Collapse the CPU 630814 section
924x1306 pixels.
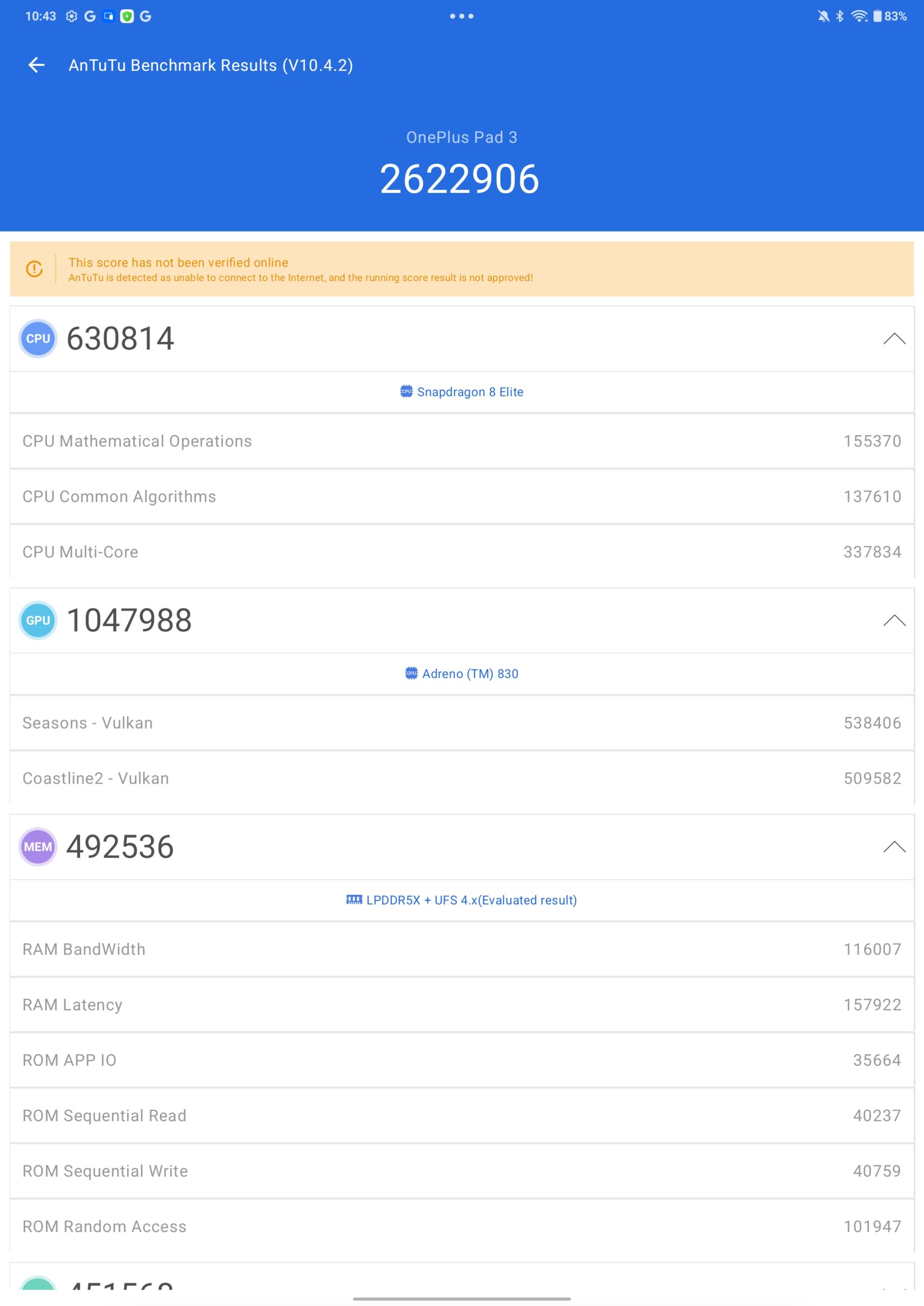pos(894,338)
